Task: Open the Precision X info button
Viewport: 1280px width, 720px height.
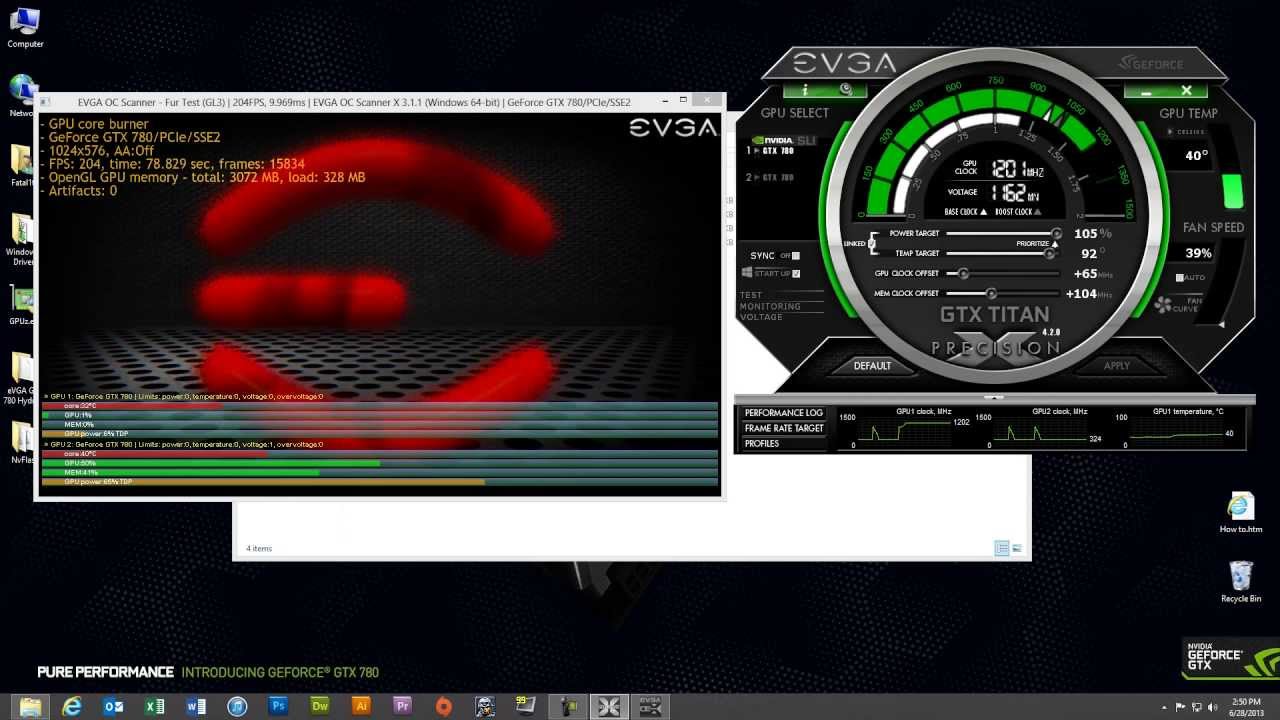Action: [805, 90]
